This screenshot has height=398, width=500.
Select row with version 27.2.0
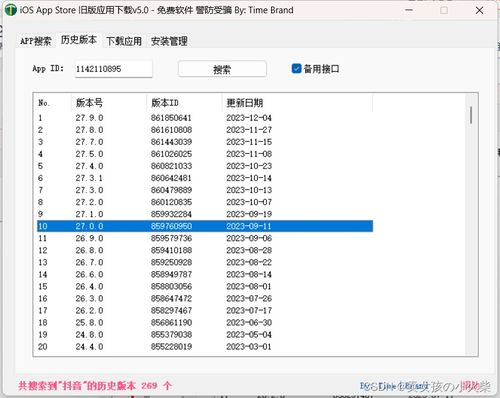point(205,202)
